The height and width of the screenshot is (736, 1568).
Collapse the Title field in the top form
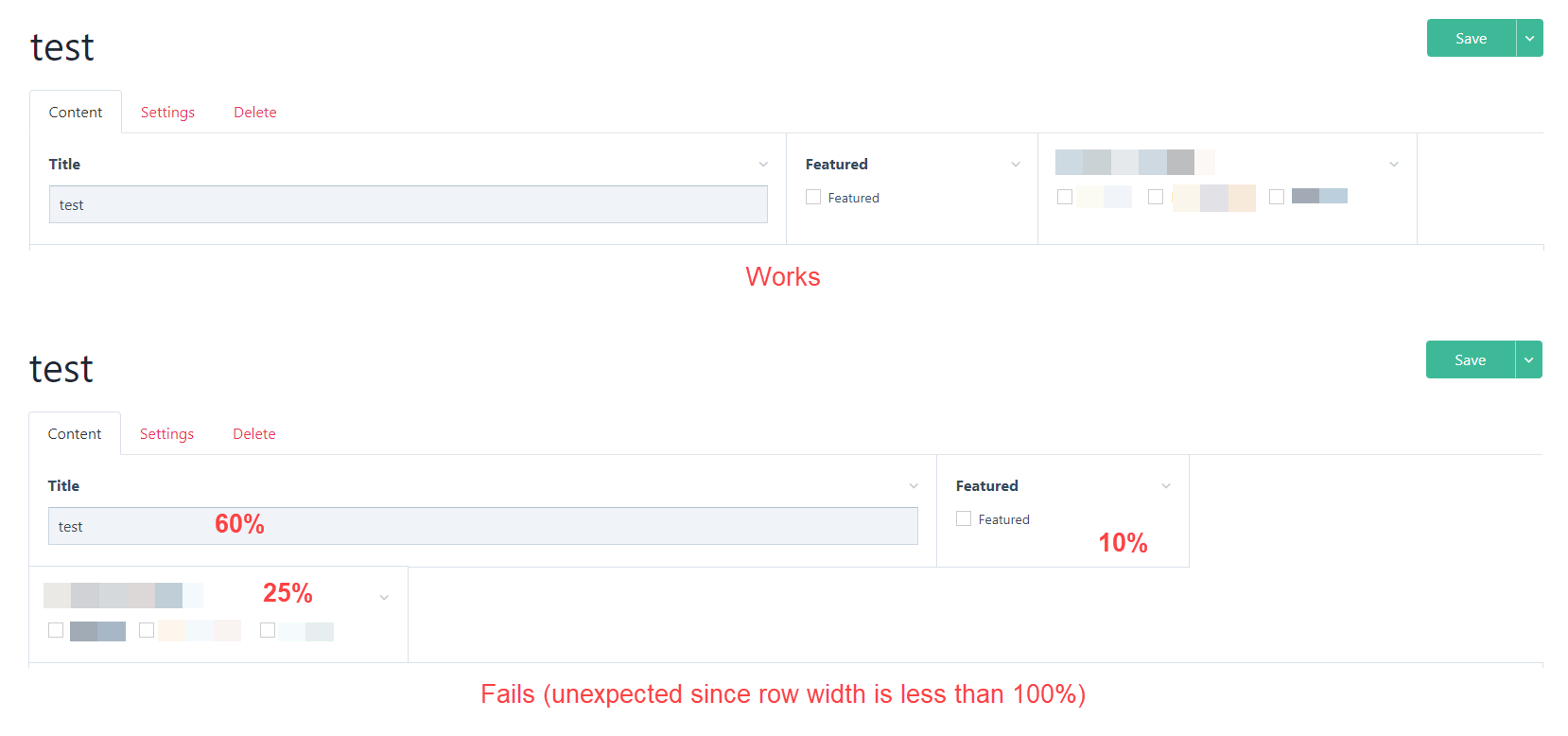763,164
